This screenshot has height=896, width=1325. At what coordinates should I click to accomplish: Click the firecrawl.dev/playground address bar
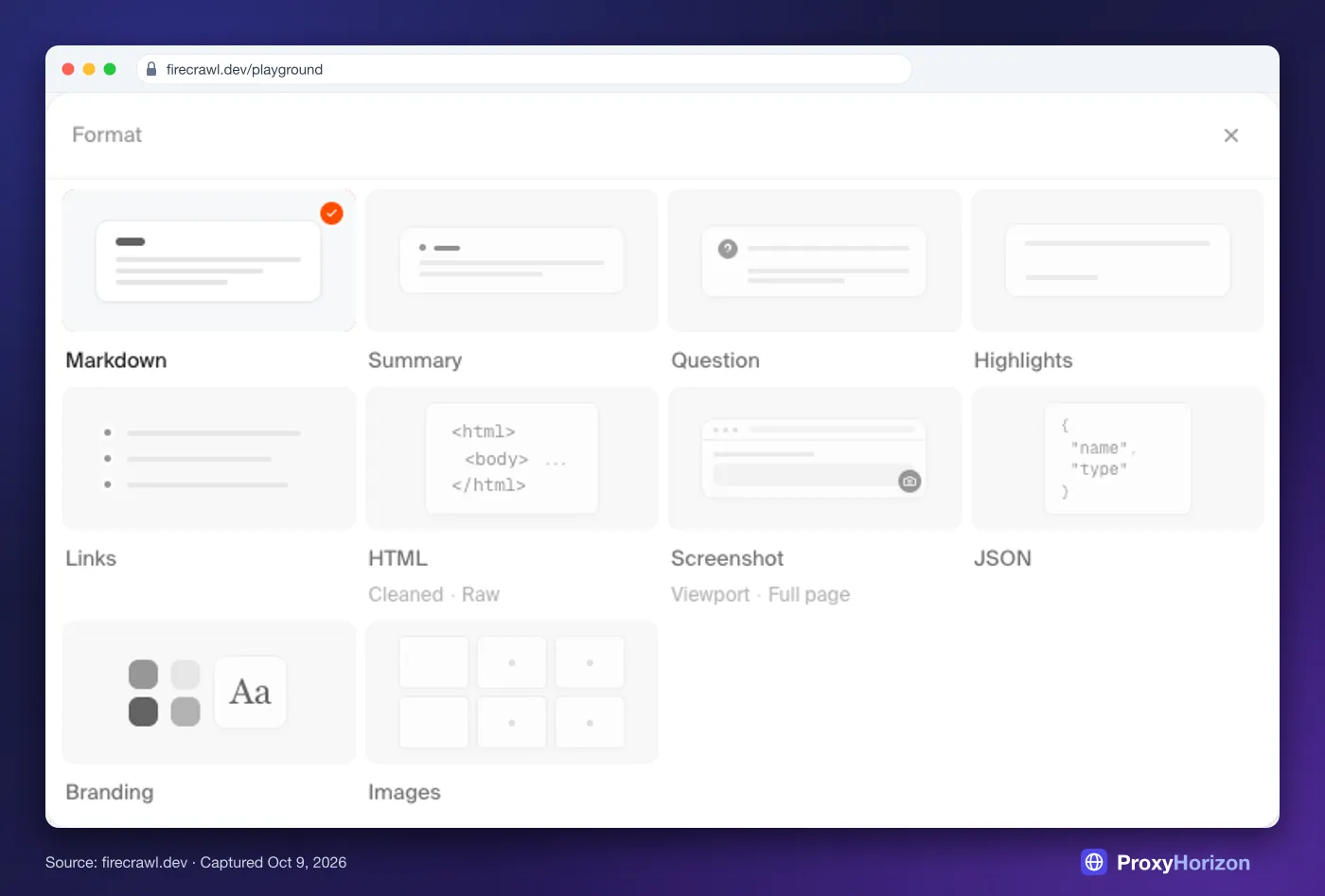524,69
